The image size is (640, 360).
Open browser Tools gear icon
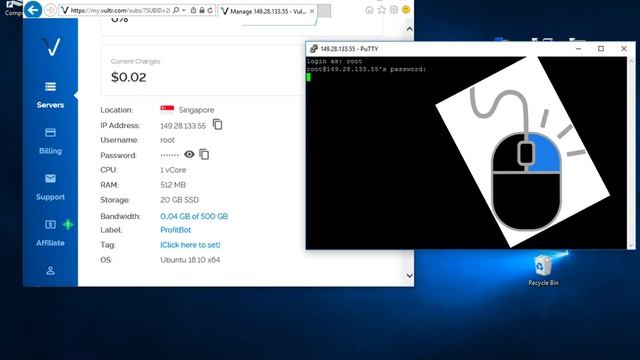point(394,10)
